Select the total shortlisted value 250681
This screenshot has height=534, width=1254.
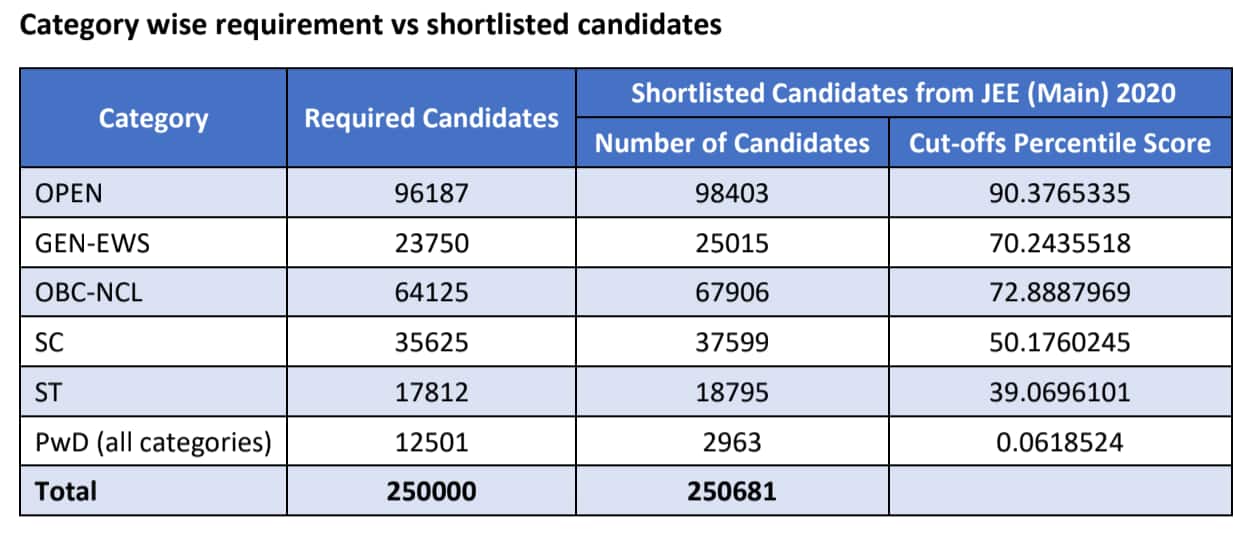click(732, 491)
